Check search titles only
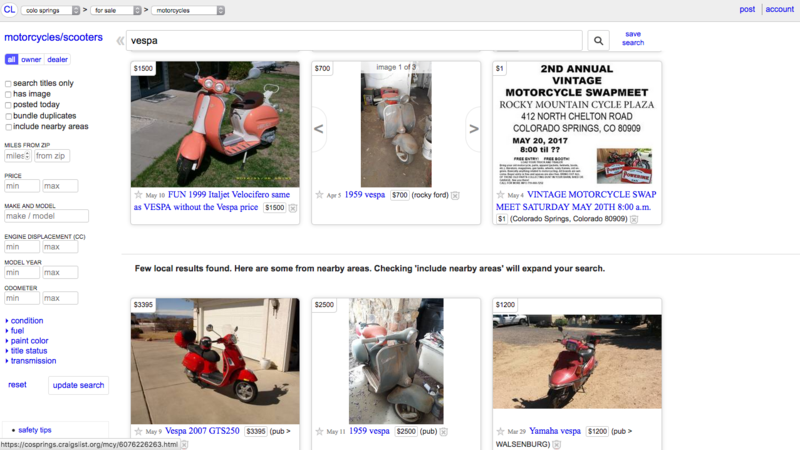The height and width of the screenshot is (450, 800). tap(8, 84)
